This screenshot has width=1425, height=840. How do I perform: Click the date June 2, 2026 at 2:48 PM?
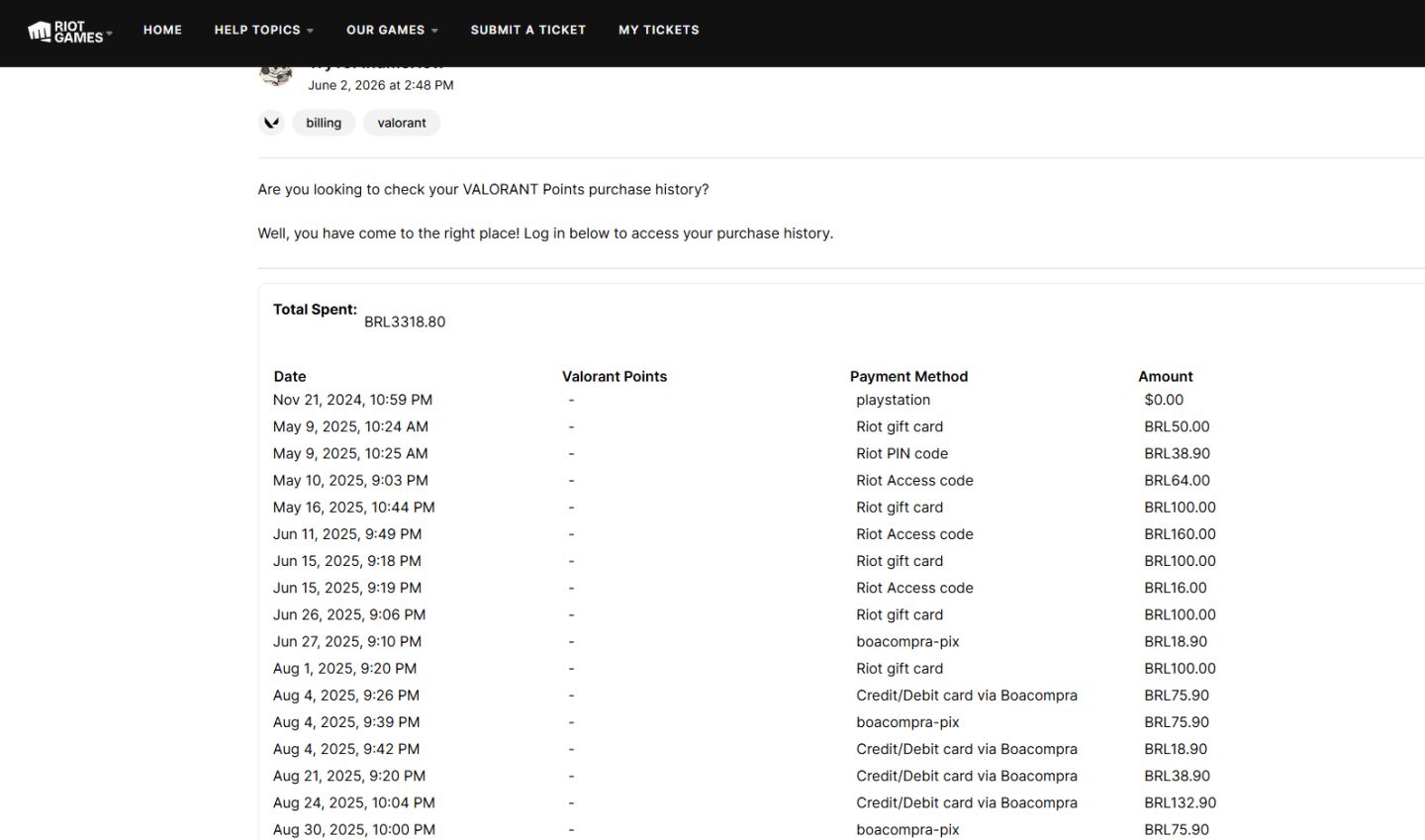coord(381,85)
